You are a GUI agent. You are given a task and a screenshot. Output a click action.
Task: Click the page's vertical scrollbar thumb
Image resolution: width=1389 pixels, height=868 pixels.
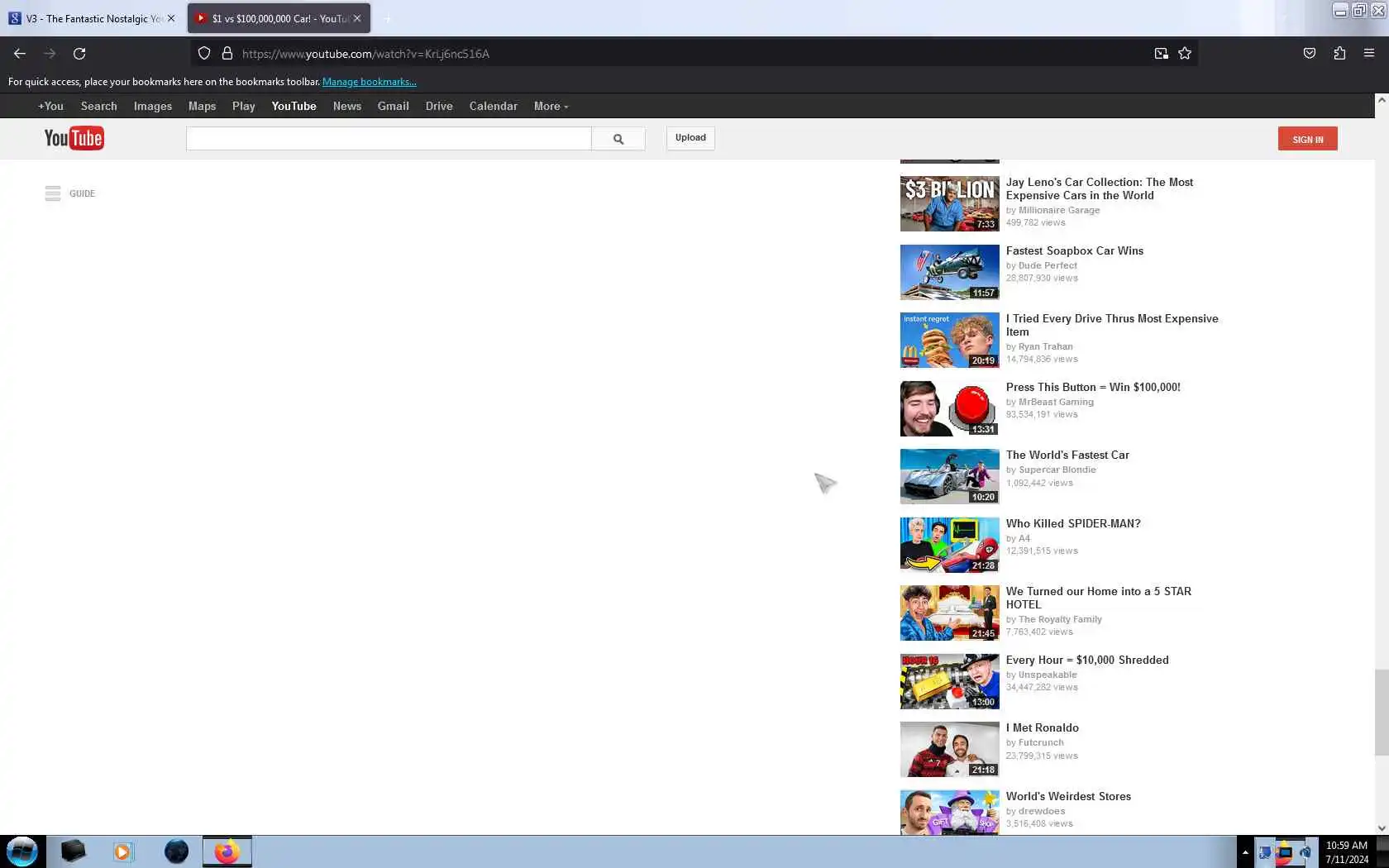(x=1382, y=713)
